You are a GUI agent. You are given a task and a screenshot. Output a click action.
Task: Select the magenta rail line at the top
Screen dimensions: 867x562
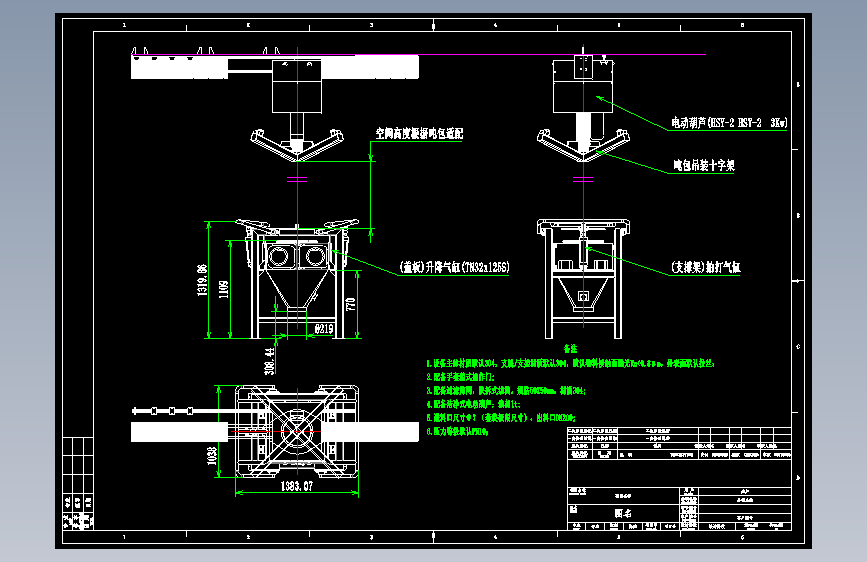[418, 55]
